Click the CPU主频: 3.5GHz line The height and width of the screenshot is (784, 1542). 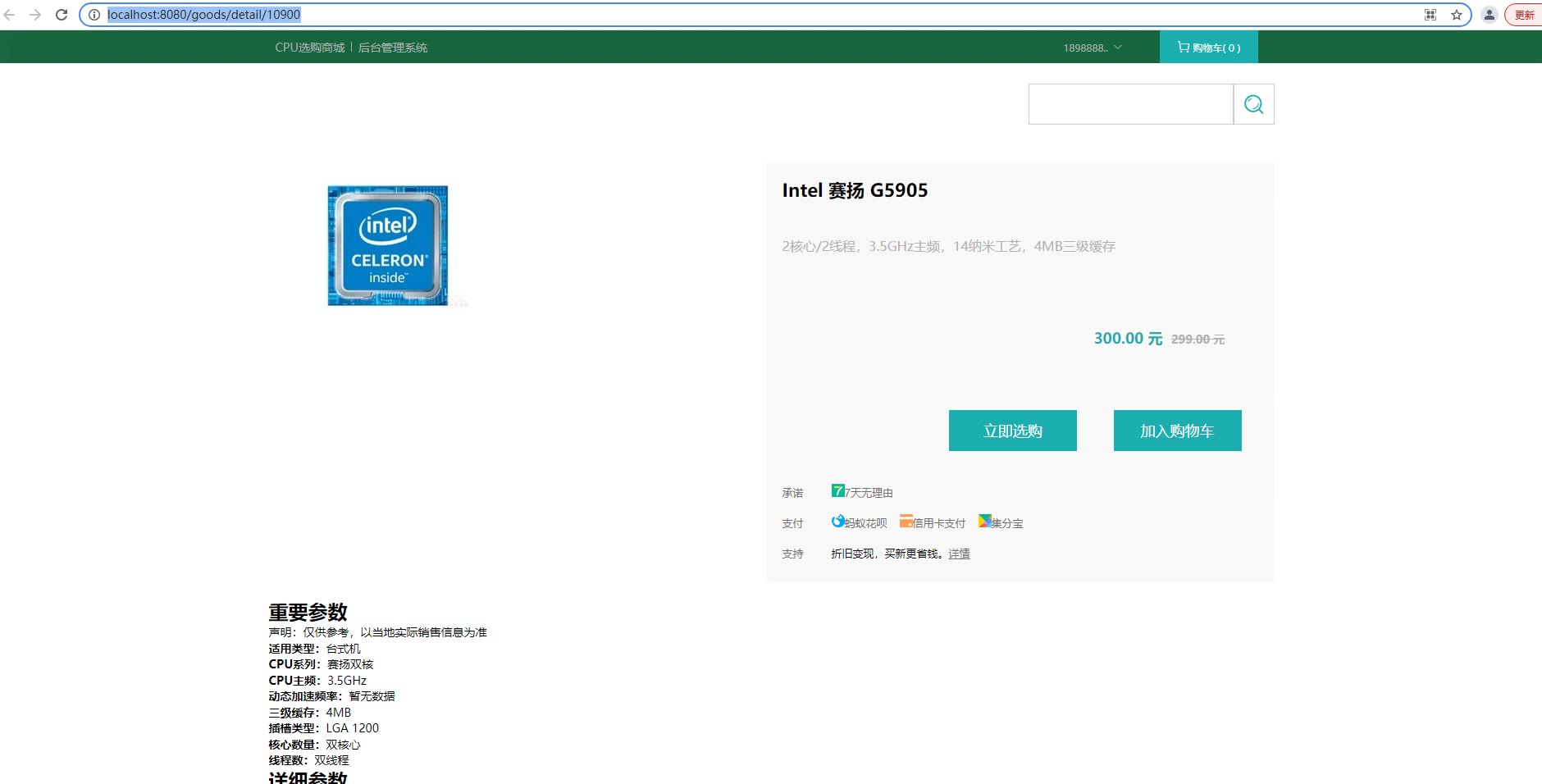coord(317,681)
